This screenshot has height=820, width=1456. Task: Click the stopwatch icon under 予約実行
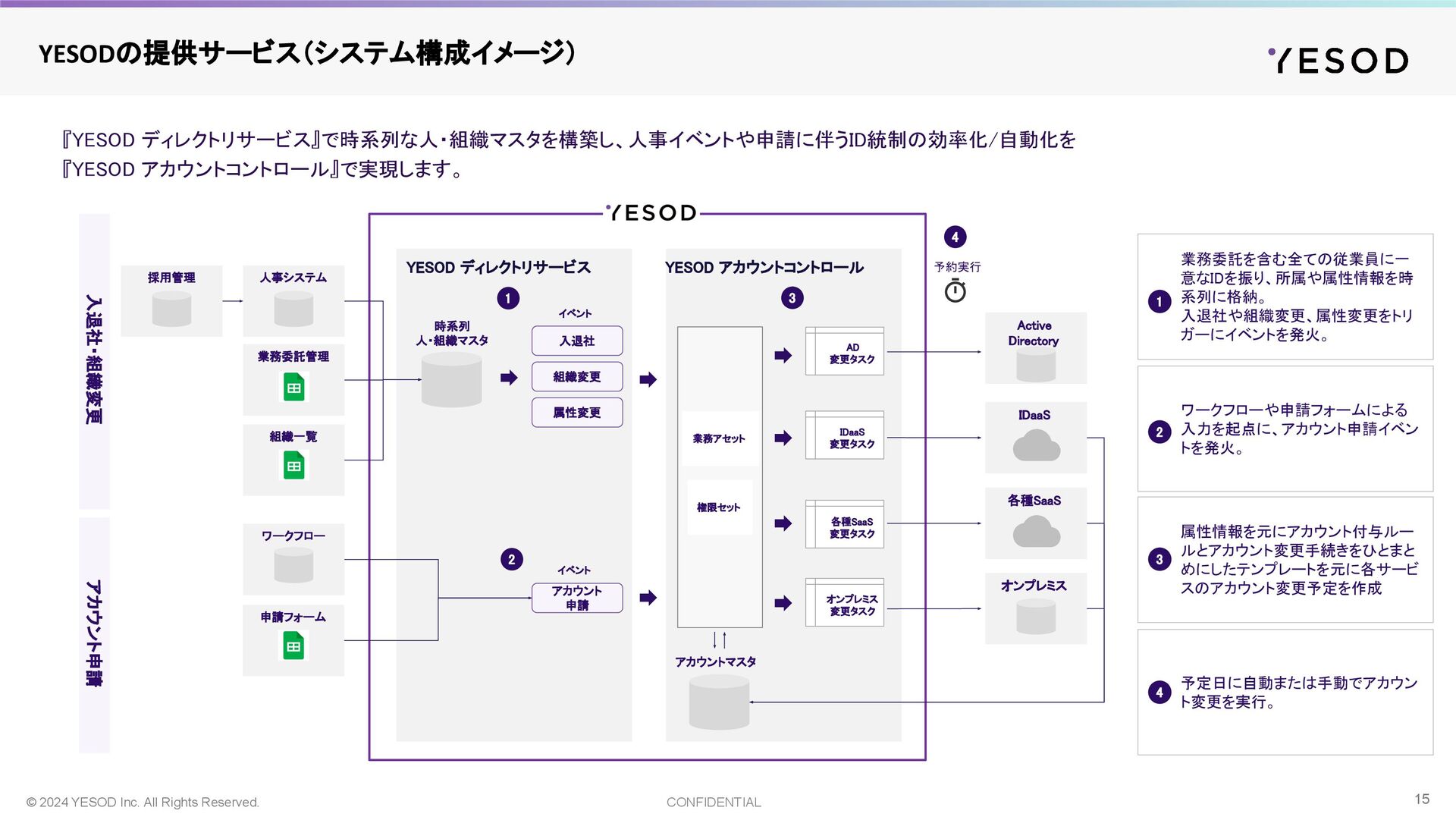click(955, 291)
